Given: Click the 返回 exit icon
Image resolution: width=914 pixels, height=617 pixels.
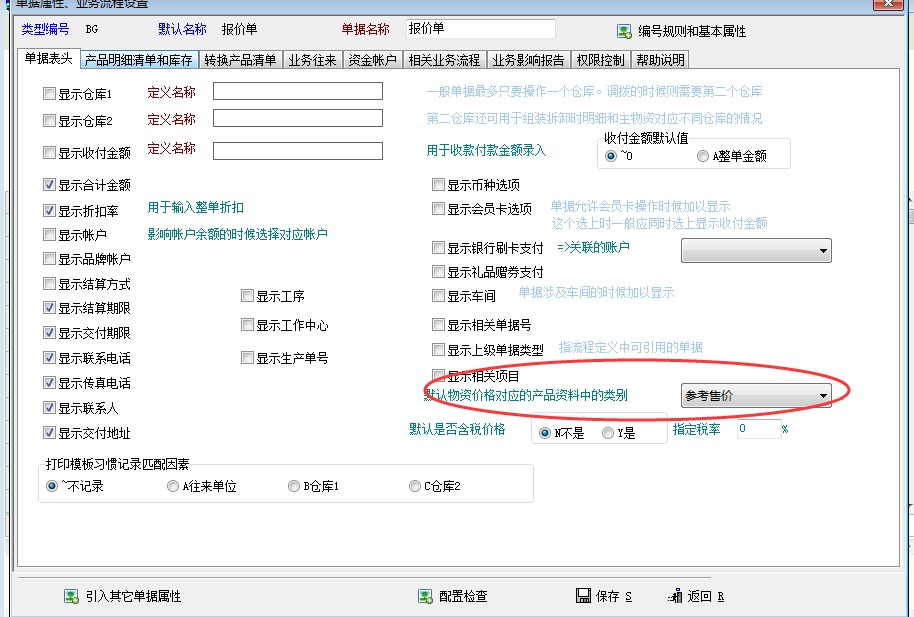Looking at the screenshot, I should (x=675, y=596).
